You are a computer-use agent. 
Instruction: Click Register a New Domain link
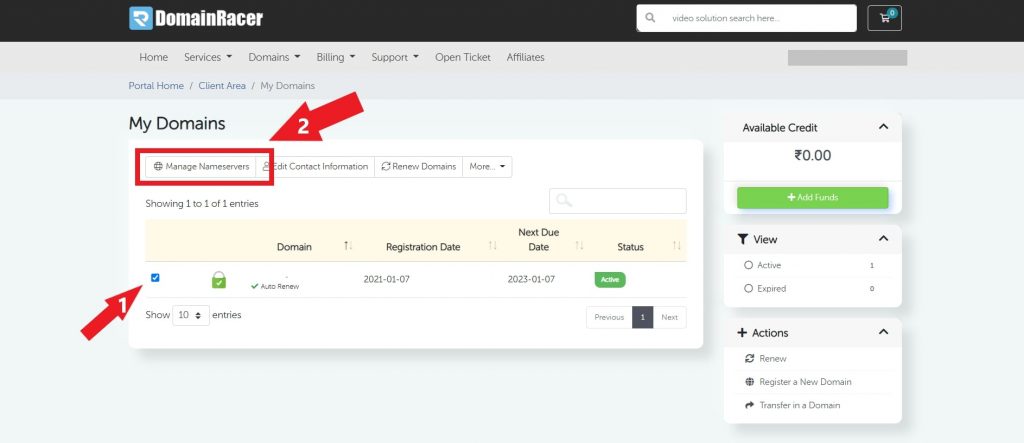pos(805,382)
